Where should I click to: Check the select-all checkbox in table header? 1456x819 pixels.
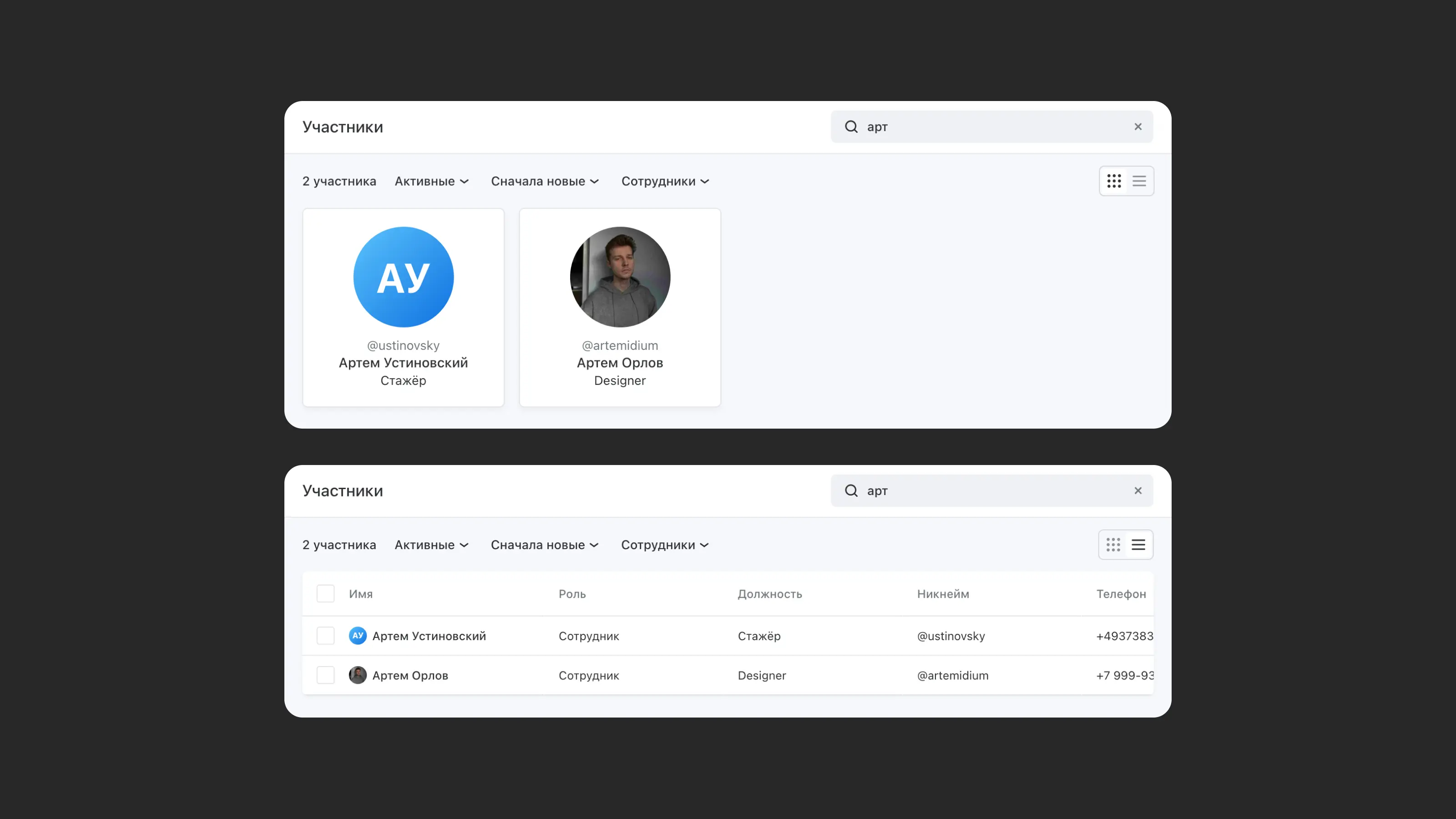pos(326,593)
